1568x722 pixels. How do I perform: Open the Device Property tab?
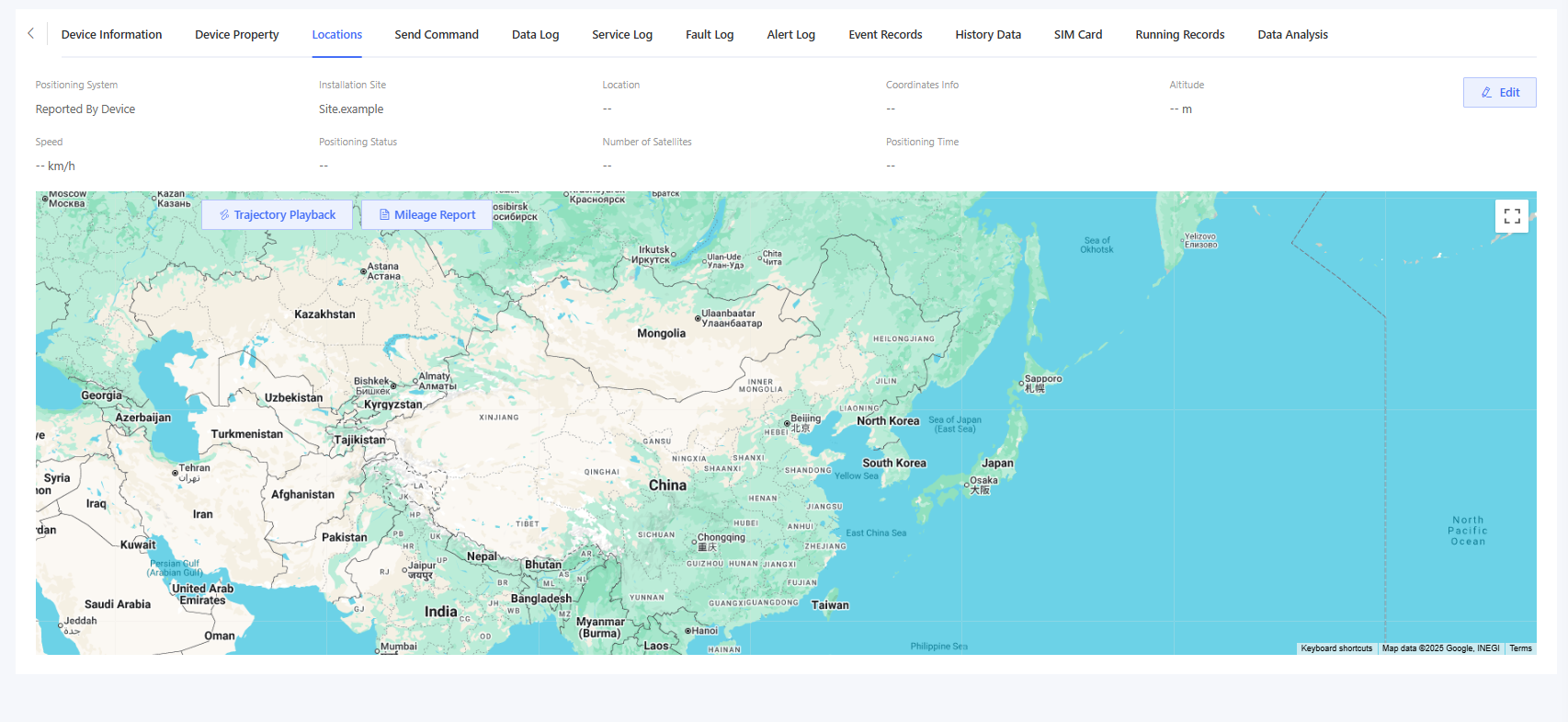[236, 35]
